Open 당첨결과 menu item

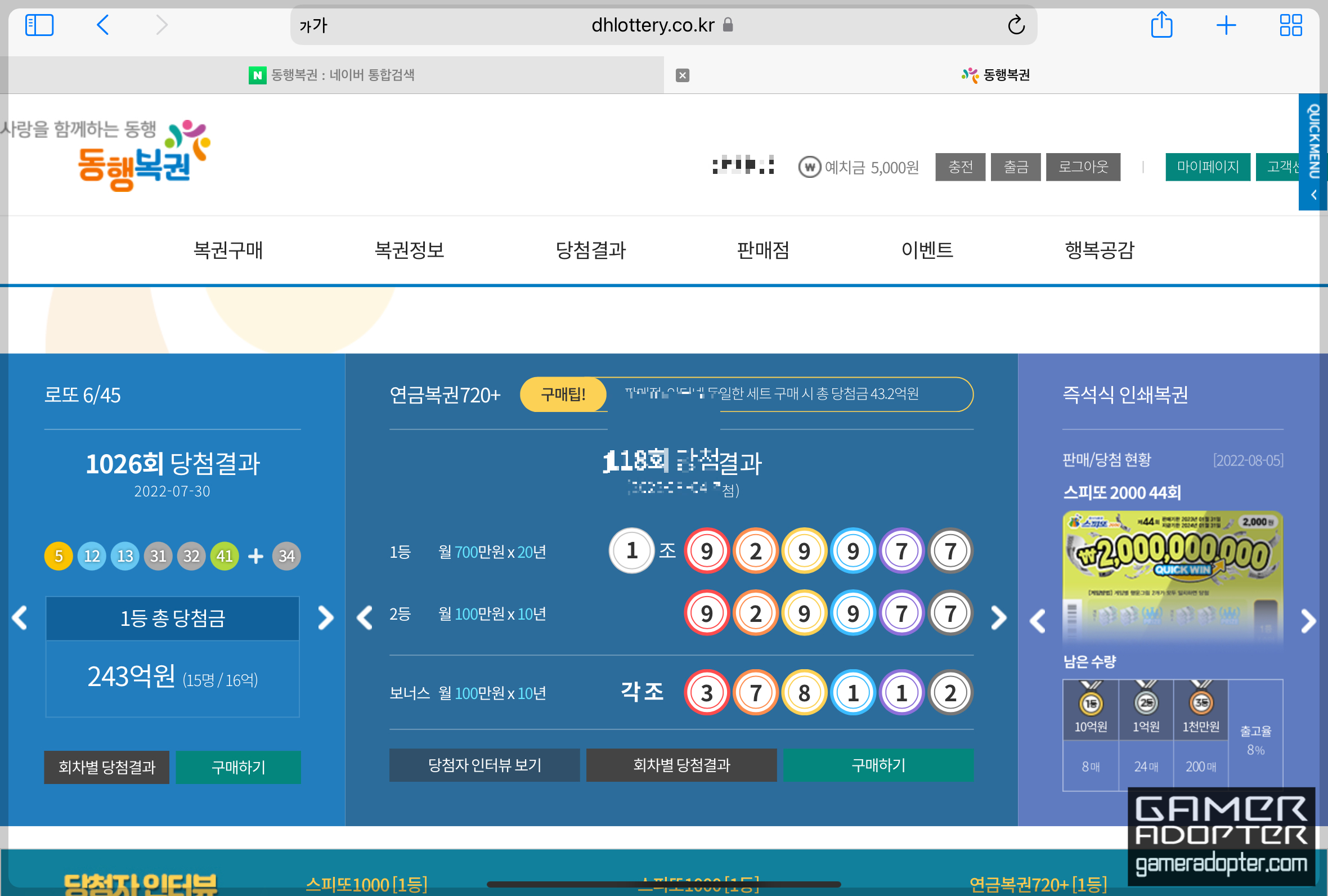tap(591, 250)
